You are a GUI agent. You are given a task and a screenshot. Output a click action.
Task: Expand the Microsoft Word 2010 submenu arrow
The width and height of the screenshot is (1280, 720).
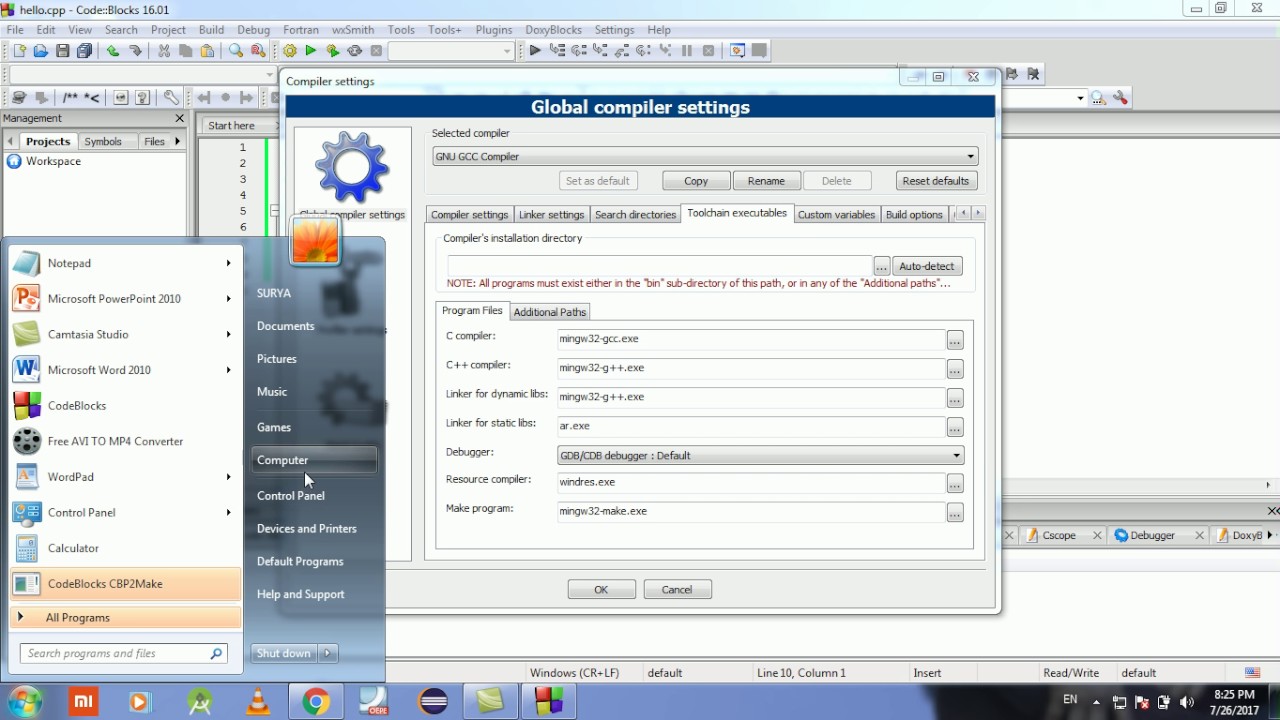(228, 370)
